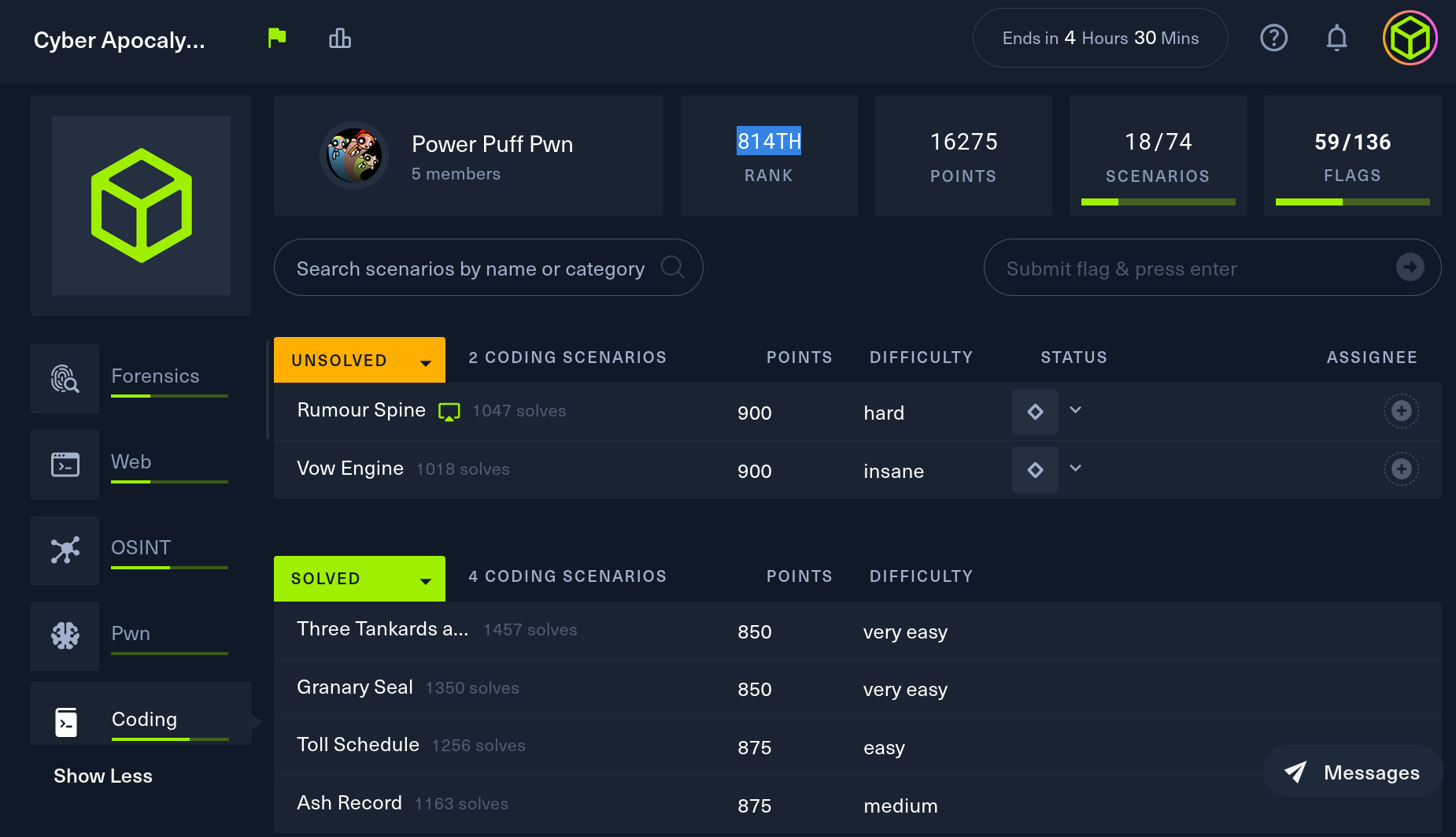This screenshot has width=1456, height=837.
Task: Click Show Less to collapse categories
Action: coord(103,776)
